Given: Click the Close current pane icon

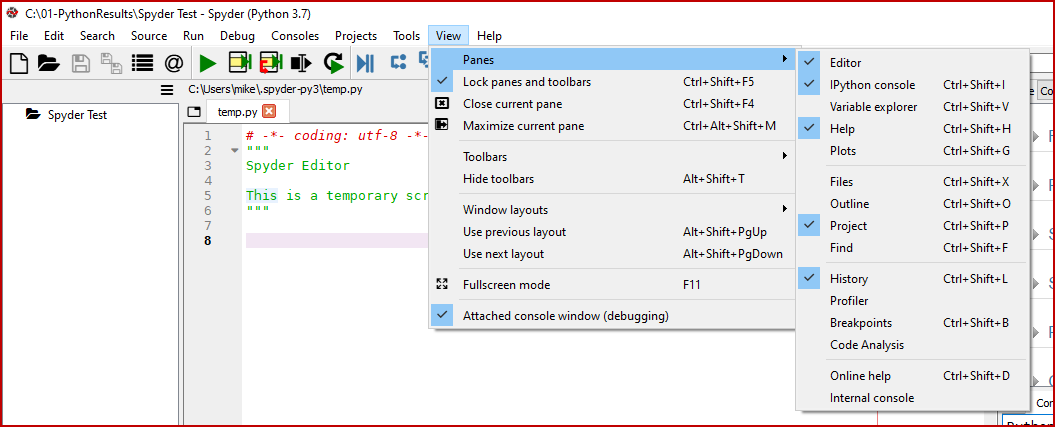Looking at the screenshot, I should click(x=442, y=104).
